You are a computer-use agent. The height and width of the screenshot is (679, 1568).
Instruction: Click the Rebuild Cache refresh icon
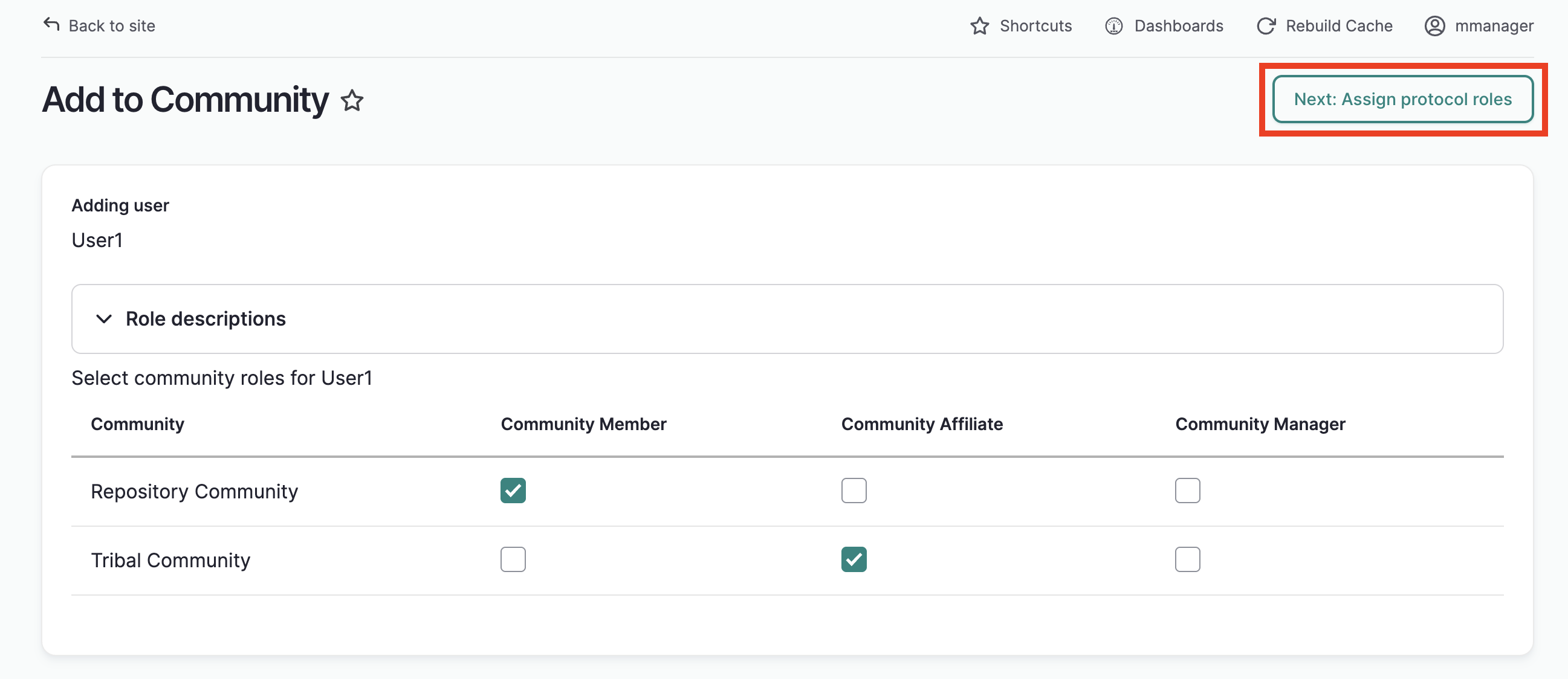(1267, 26)
